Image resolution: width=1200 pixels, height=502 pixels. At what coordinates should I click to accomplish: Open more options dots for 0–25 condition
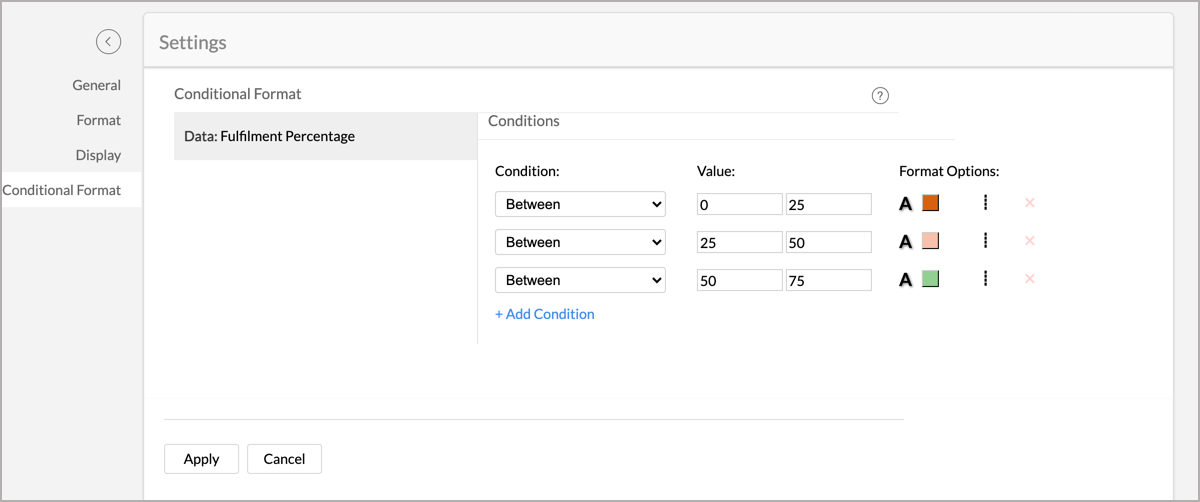pyautogui.click(x=985, y=203)
